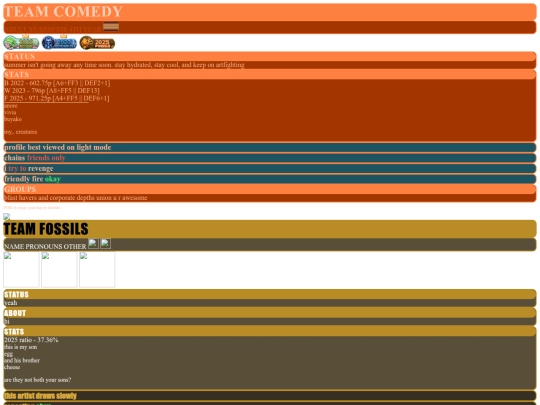This screenshot has width=540, height=405.
Task: Click the 'my.. creatures' text
Action: tap(21, 132)
